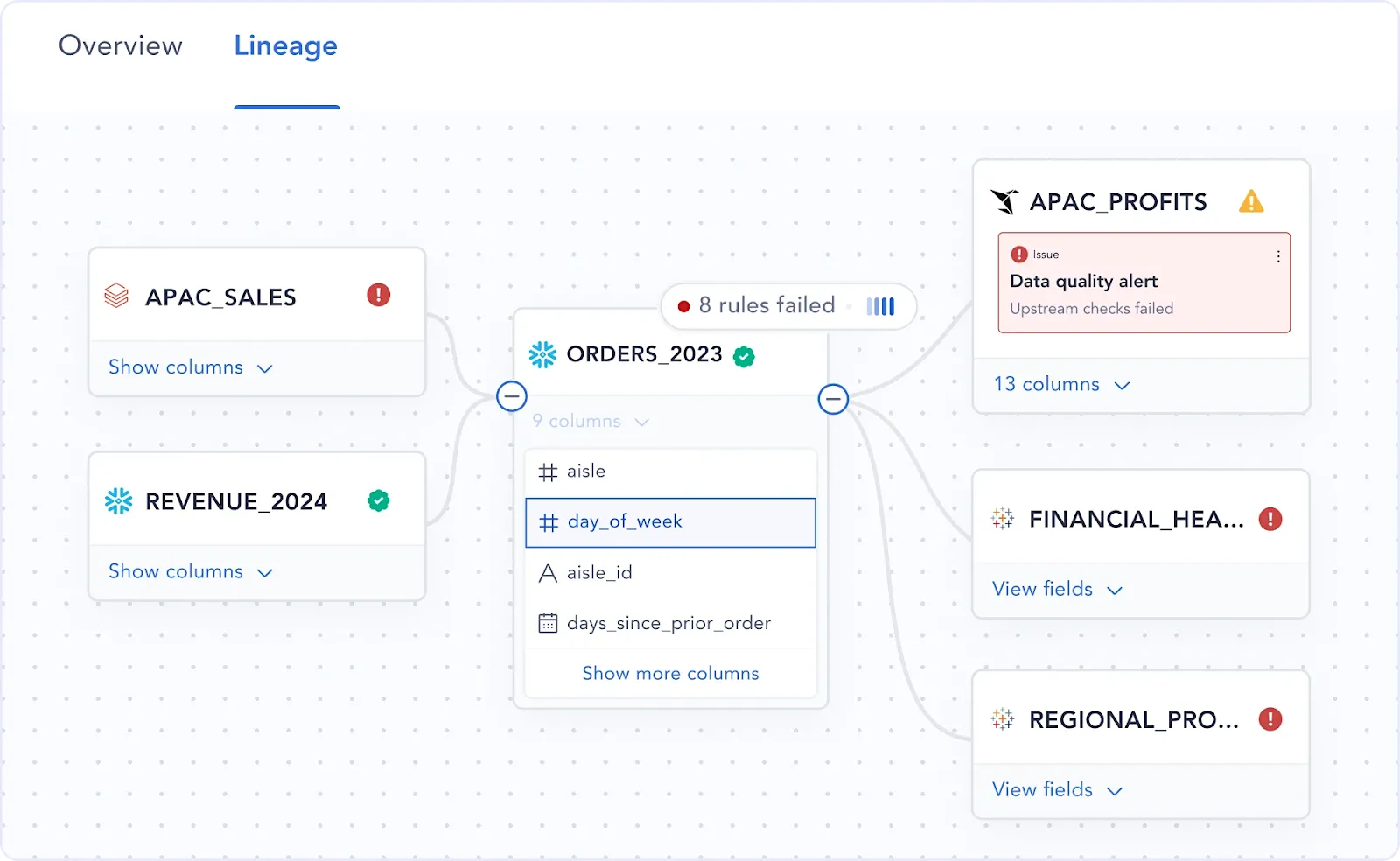Image resolution: width=1400 pixels, height=861 pixels.
Task: Click the APAC_SALES red error icon
Action: tap(378, 295)
